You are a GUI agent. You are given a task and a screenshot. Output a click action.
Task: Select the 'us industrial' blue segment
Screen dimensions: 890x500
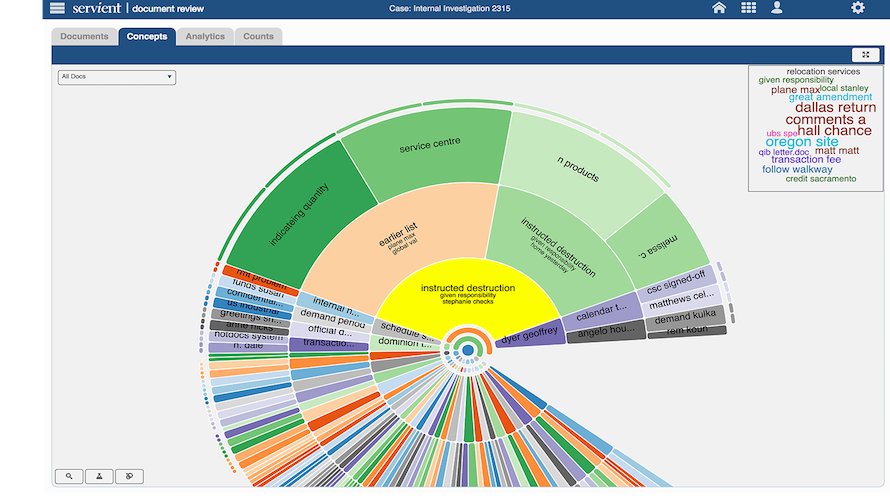click(253, 308)
